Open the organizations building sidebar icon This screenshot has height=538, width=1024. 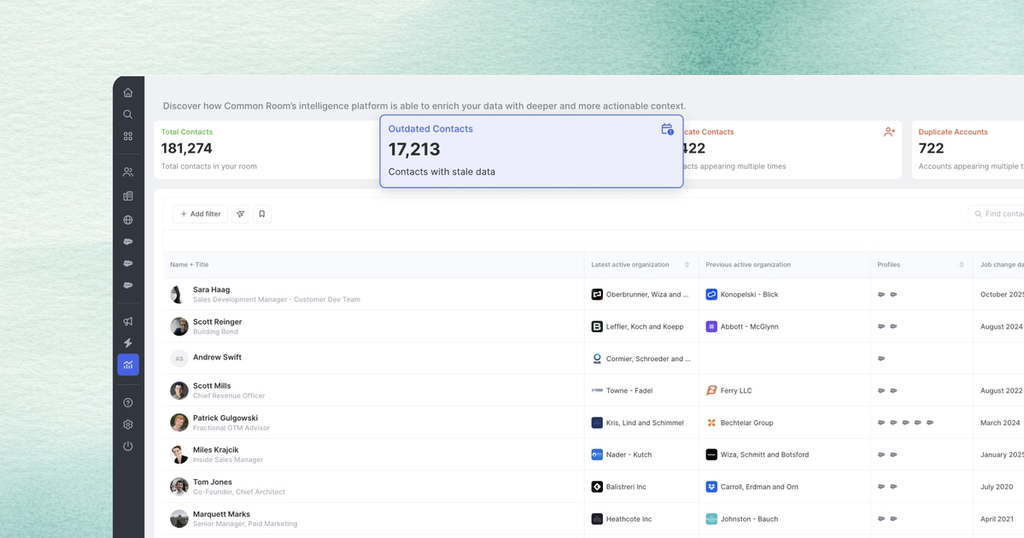(x=128, y=196)
